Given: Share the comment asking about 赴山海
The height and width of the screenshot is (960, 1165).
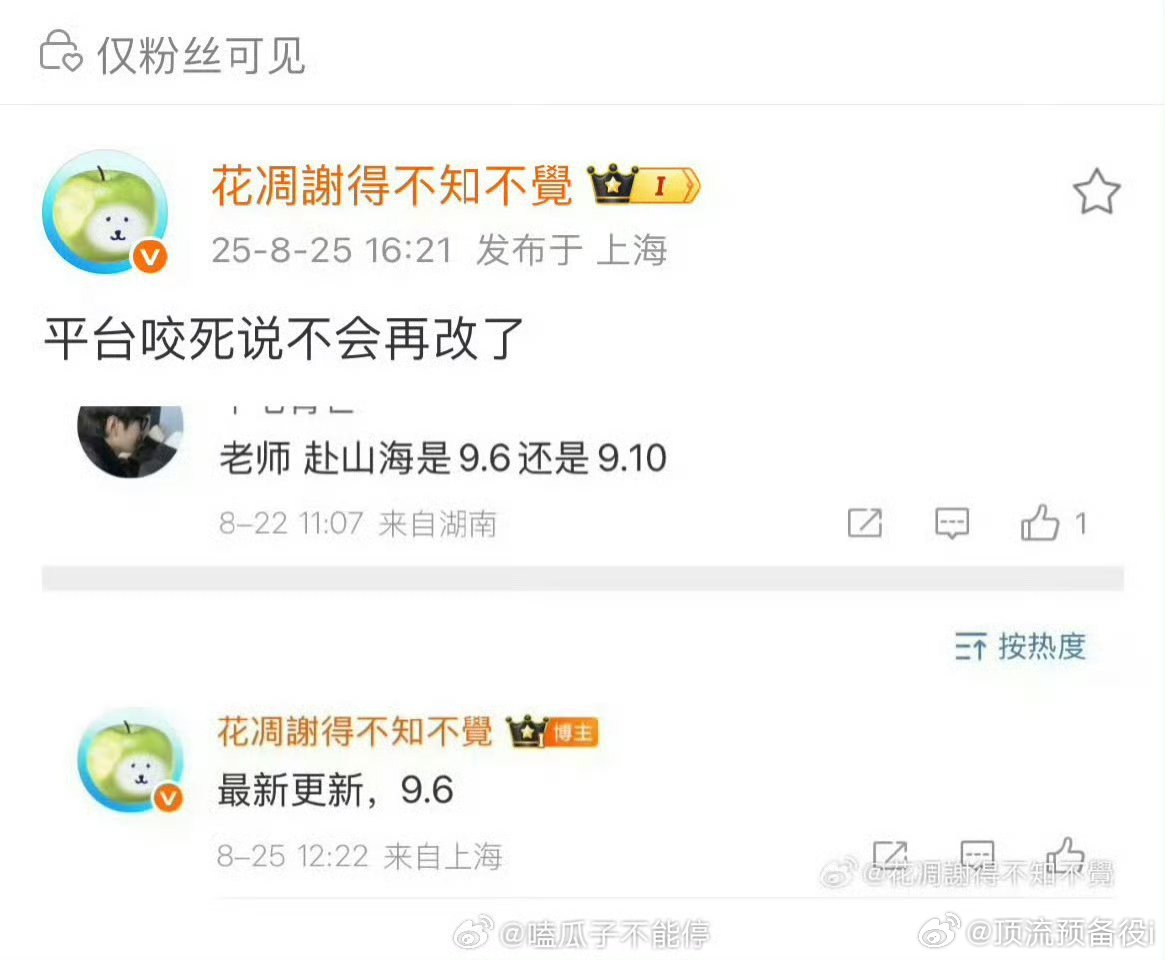Looking at the screenshot, I should coord(865,523).
